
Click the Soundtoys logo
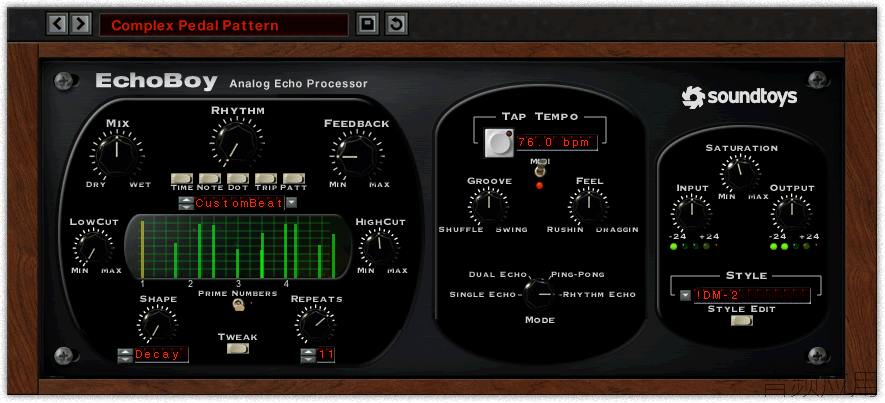click(x=739, y=97)
